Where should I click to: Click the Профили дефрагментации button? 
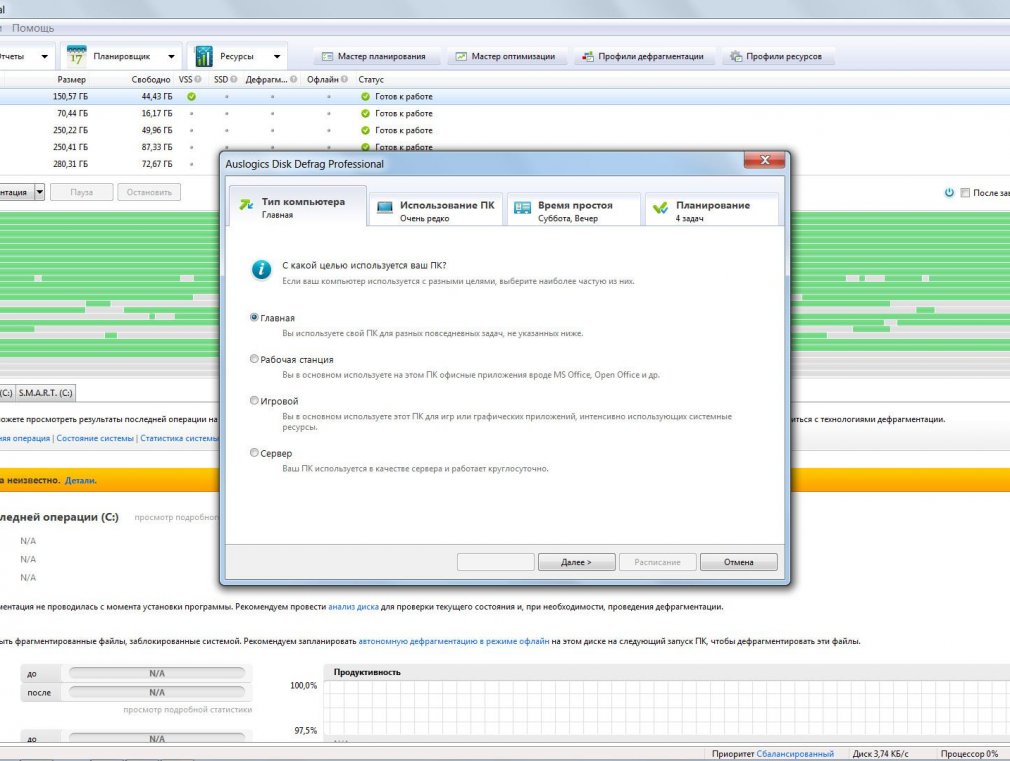(x=645, y=57)
